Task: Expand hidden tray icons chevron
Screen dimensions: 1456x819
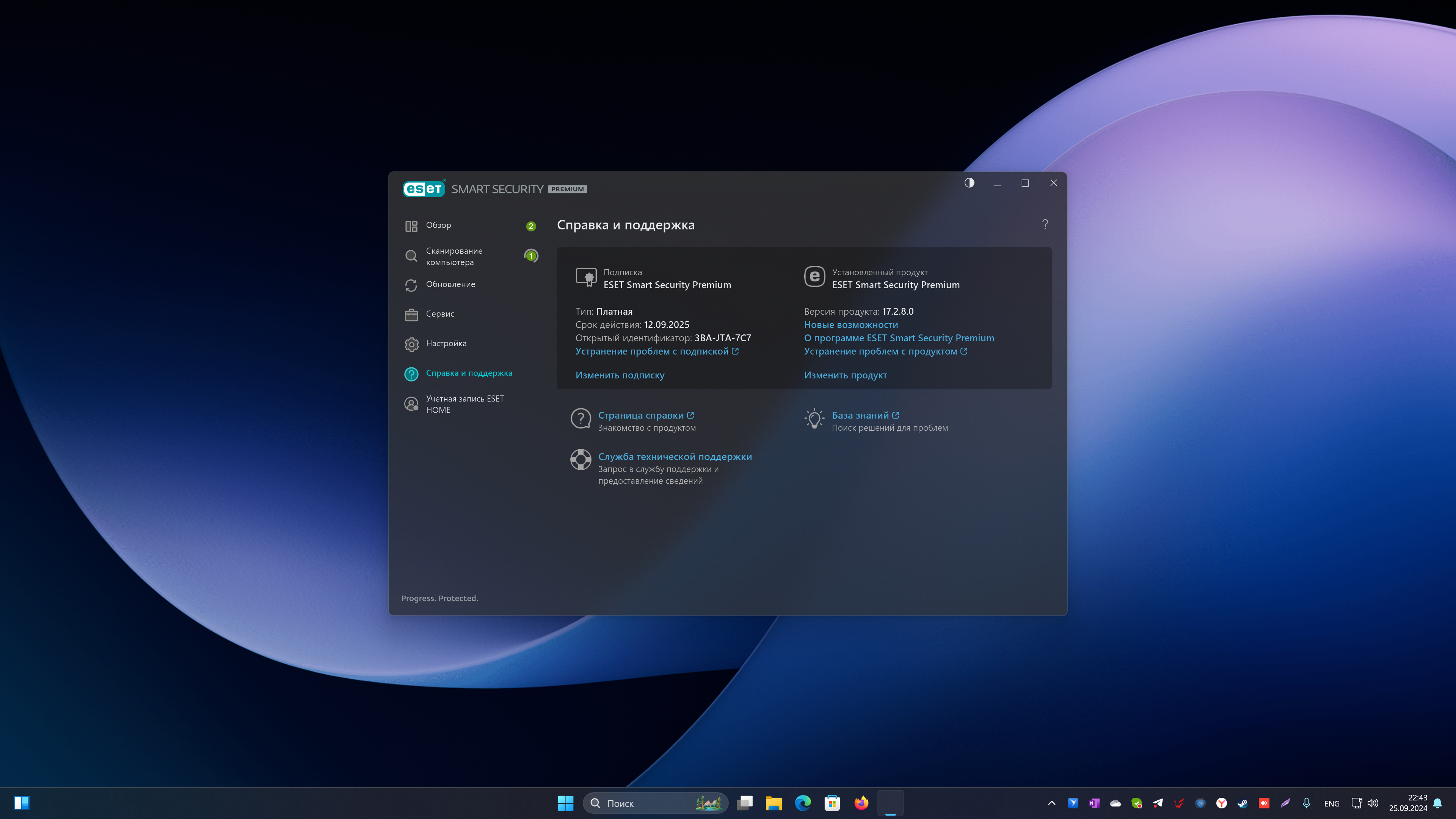Action: 1051,803
